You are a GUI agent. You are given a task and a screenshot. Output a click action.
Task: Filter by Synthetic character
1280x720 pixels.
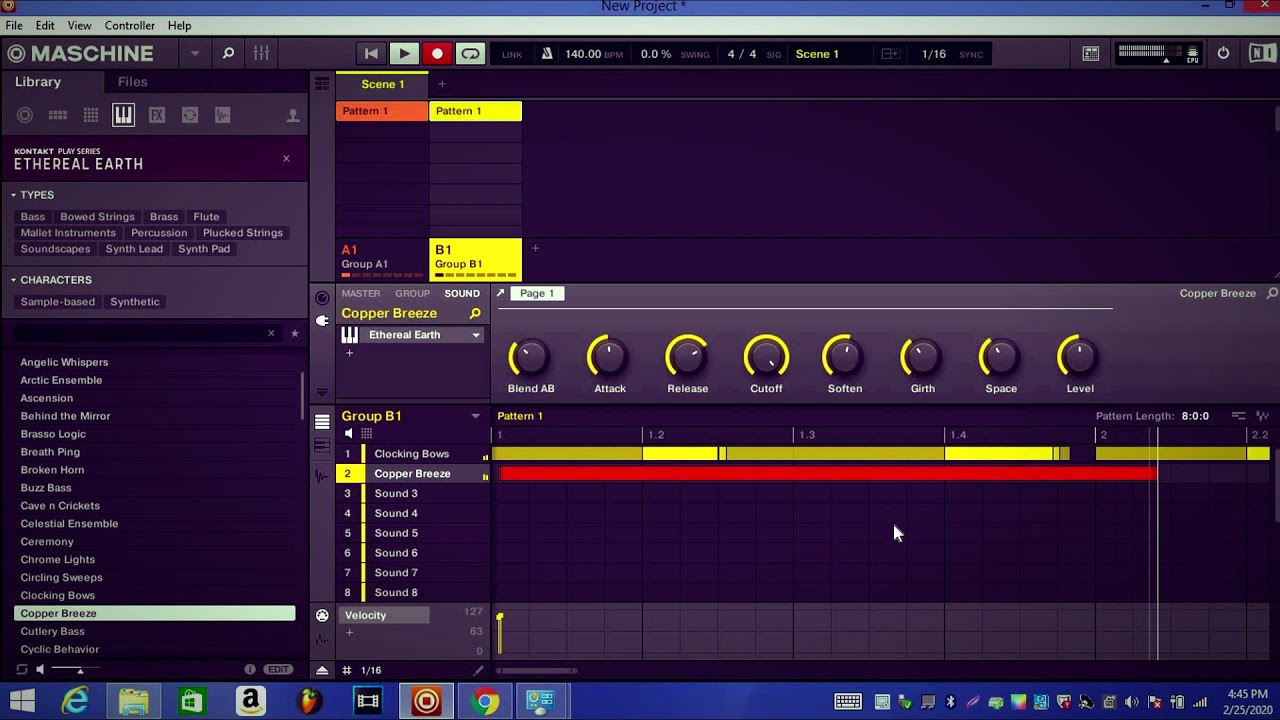point(135,302)
